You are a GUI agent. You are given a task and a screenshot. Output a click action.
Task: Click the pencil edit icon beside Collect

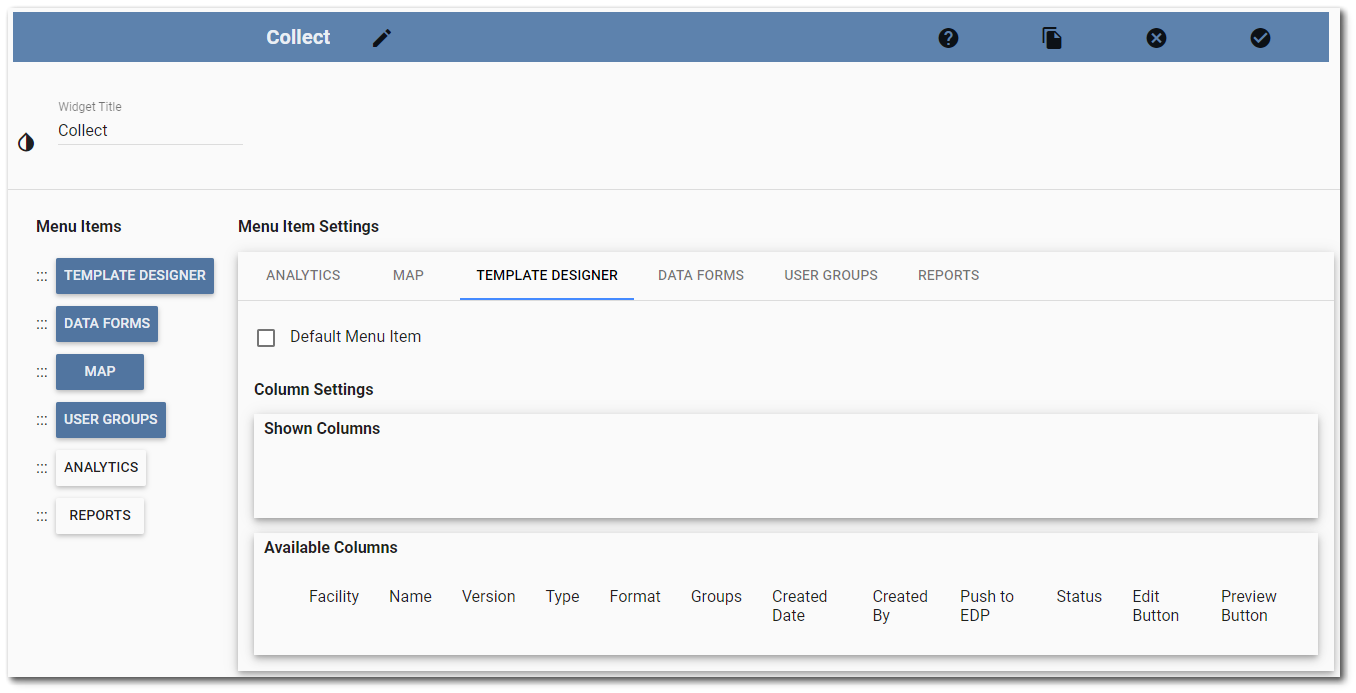tap(382, 38)
